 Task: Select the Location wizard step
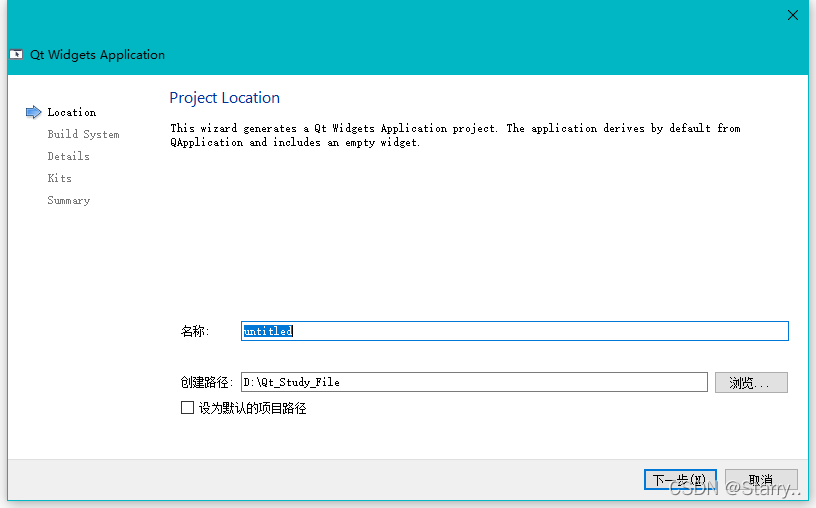pyautogui.click(x=72, y=112)
